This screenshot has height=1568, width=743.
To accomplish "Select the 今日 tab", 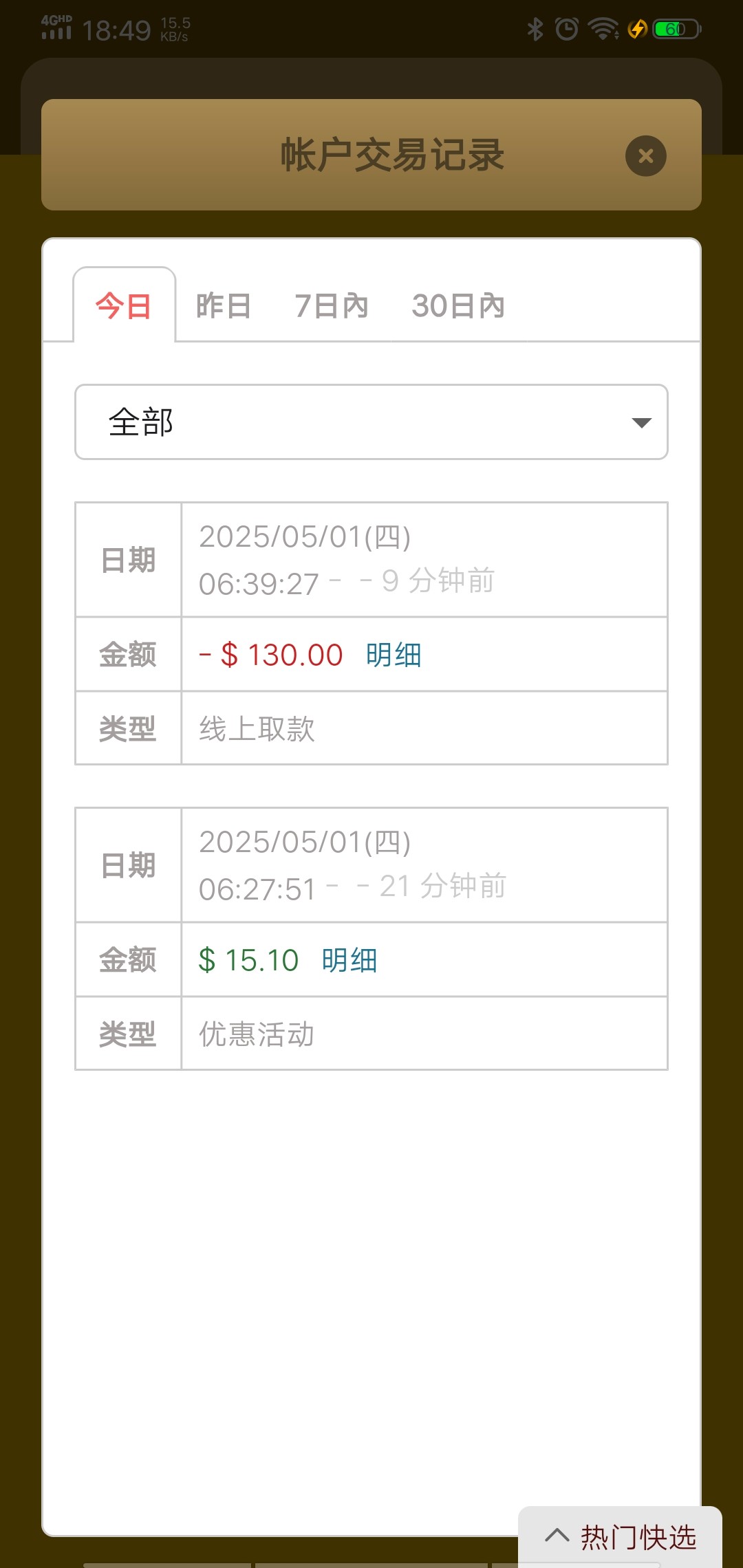I will 124,306.
